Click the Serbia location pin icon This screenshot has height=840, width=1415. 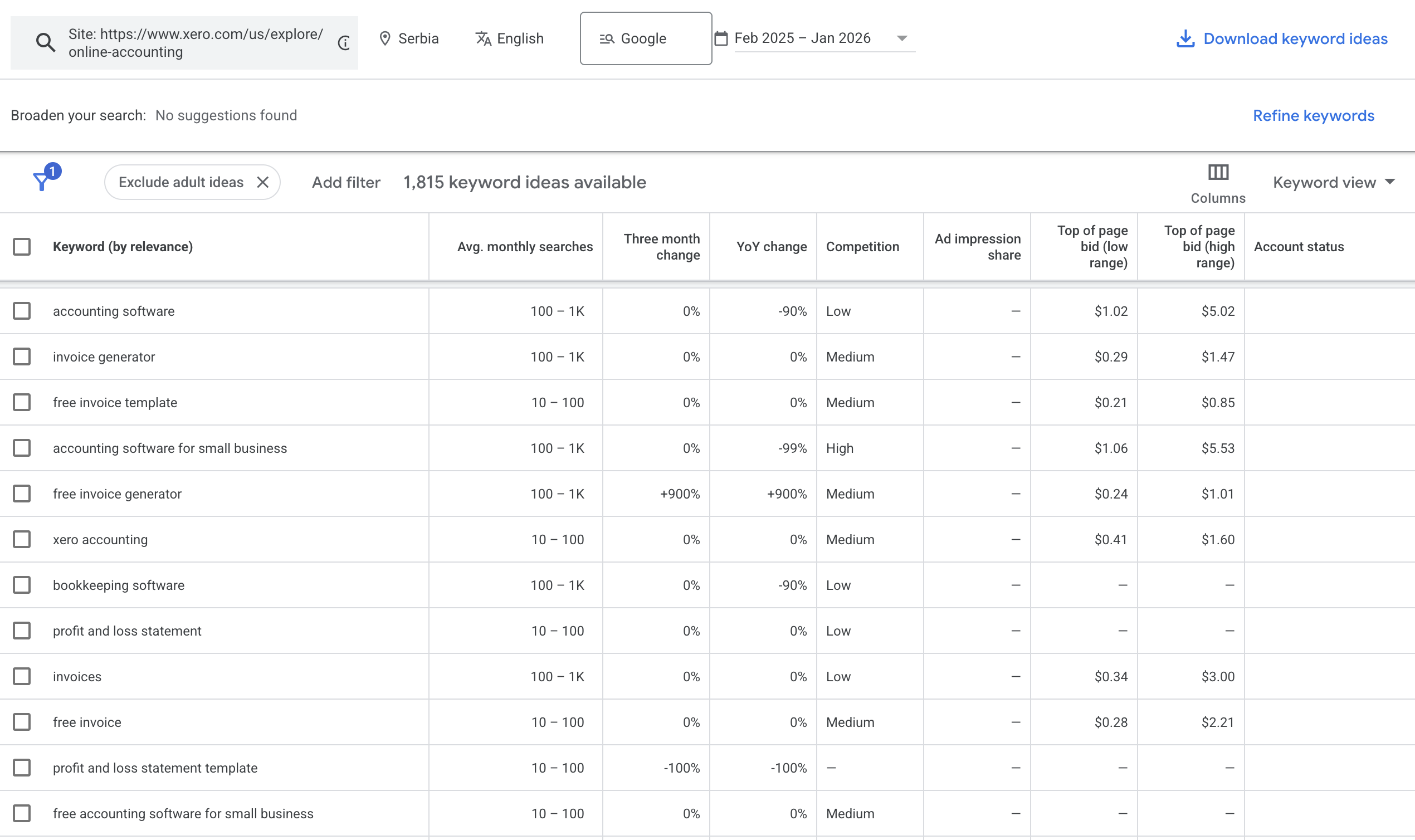pos(385,38)
